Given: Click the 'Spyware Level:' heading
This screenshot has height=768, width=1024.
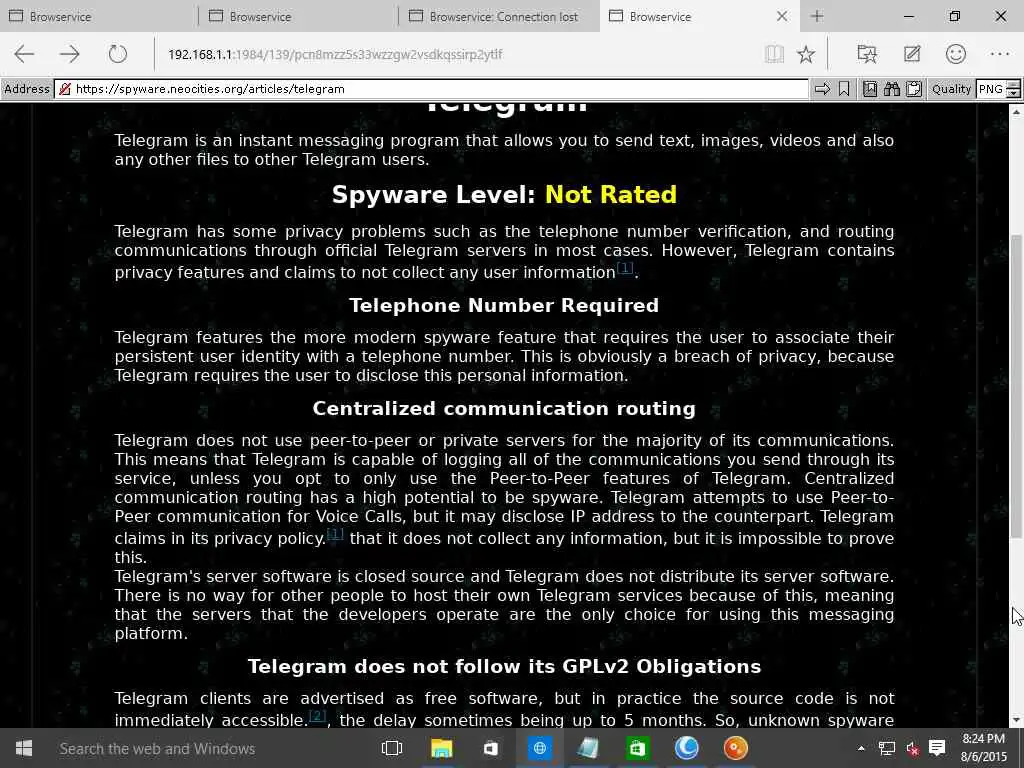Looking at the screenshot, I should (434, 195).
